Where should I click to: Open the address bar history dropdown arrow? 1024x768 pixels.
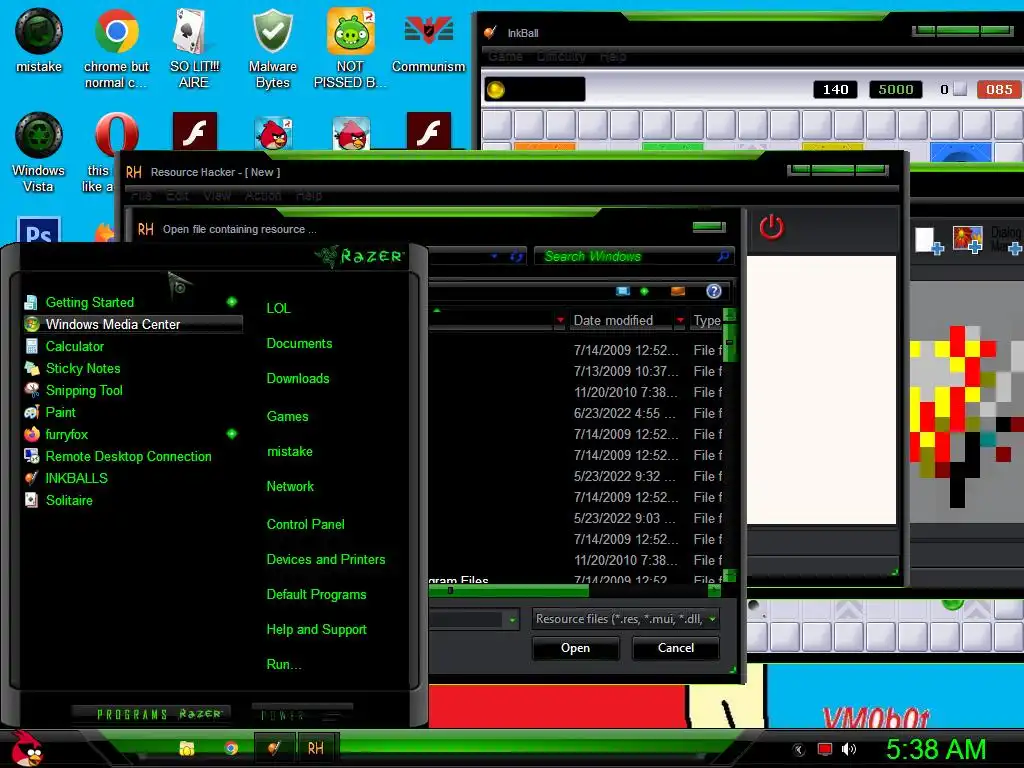tap(494, 257)
